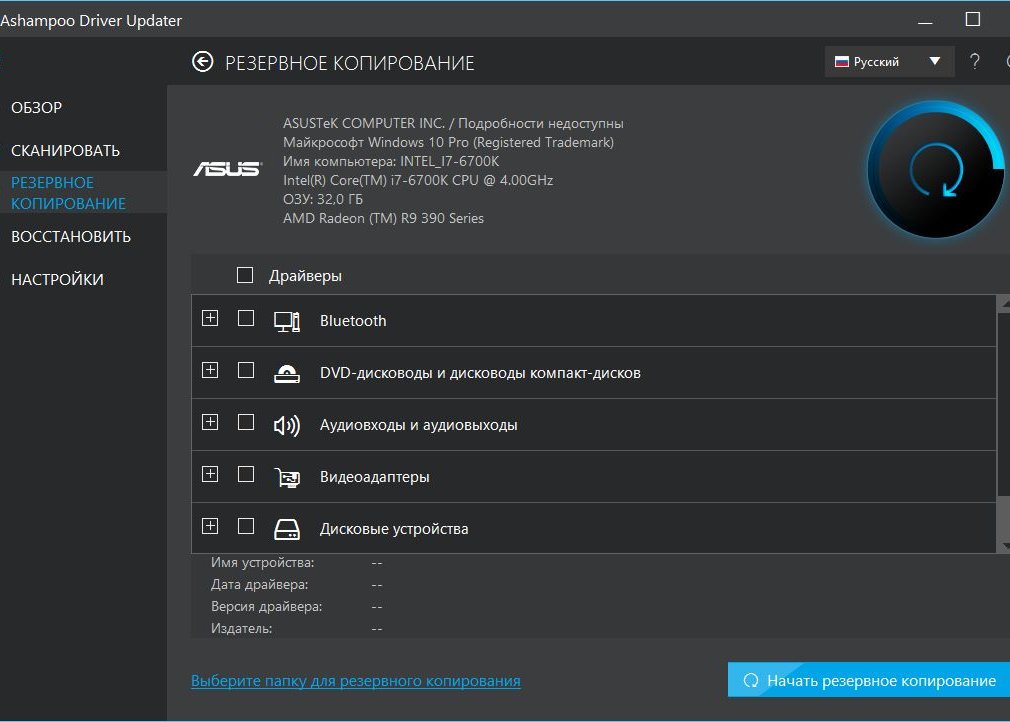This screenshot has width=1010, height=722.
Task: Expand the Аудиовходы и аудиовыходы group
Action: click(210, 423)
